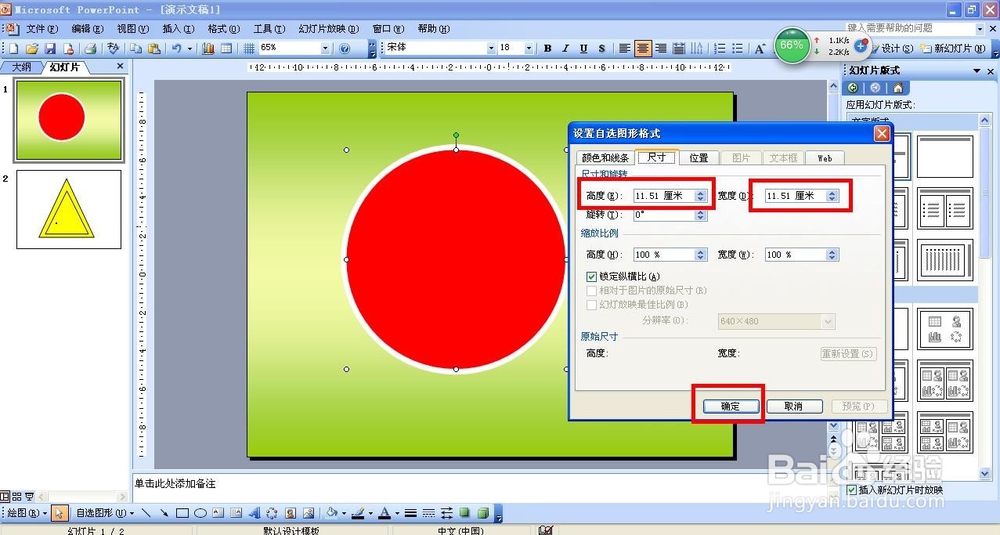Switch to the Position tab in dialog
1000x535 pixels.
pyautogui.click(x=698, y=158)
